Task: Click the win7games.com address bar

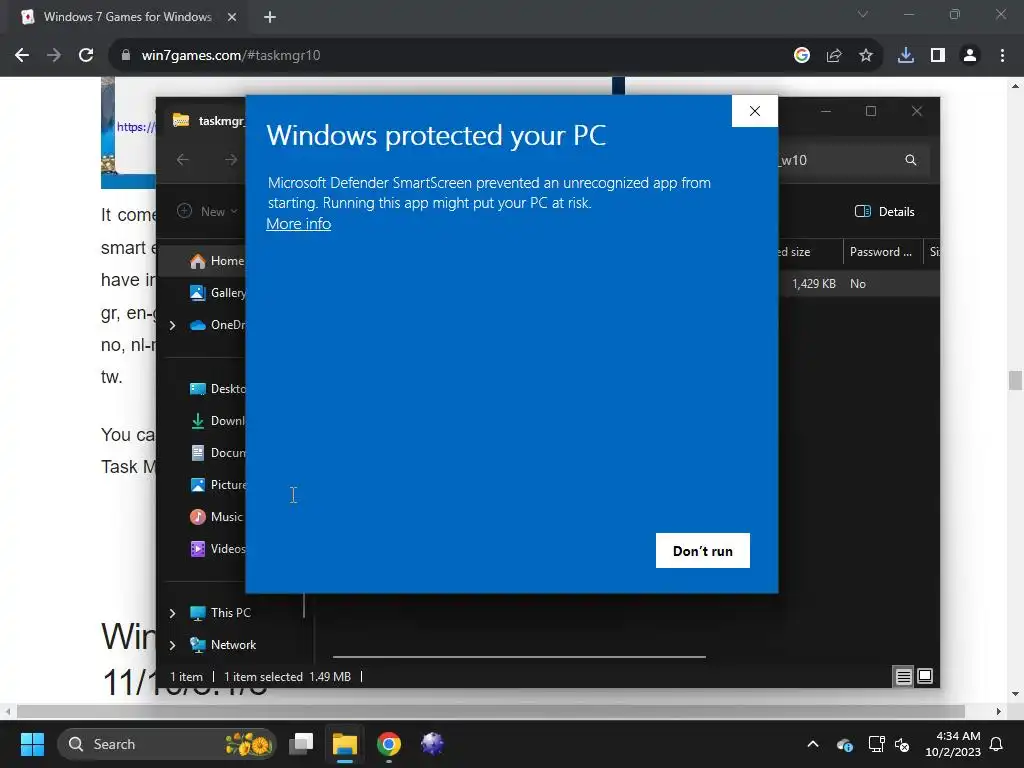Action: [451, 56]
